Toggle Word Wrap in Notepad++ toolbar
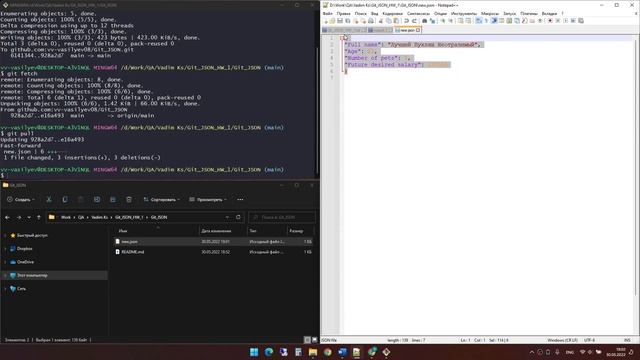 coord(478,21)
